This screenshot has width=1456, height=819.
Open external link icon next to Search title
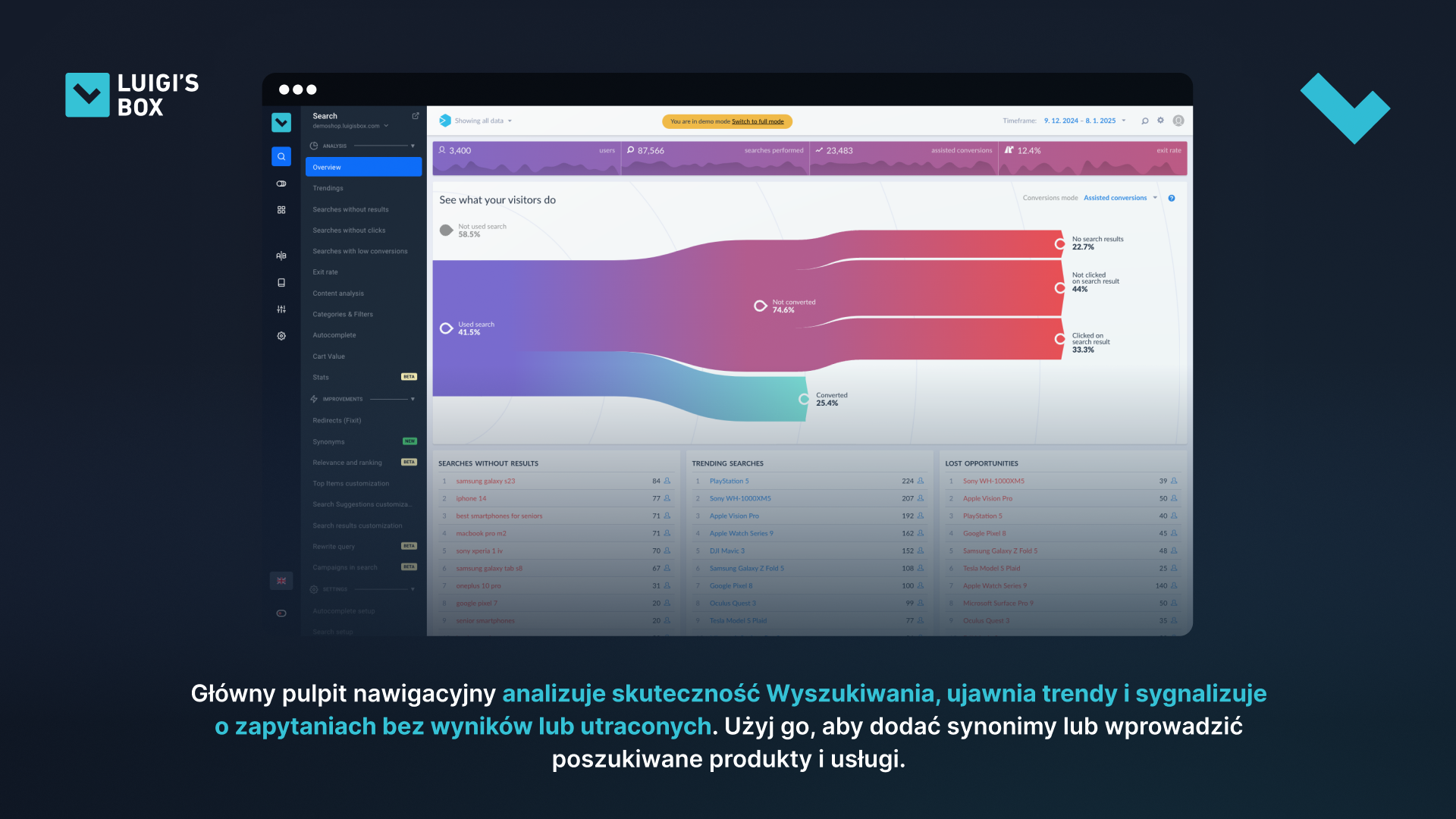[416, 116]
